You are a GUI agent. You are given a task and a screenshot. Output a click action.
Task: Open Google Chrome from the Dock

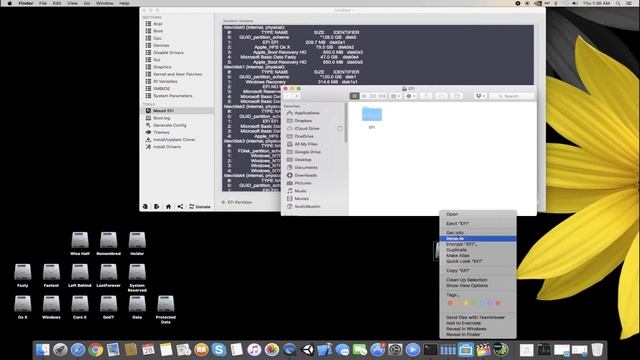tap(96, 350)
